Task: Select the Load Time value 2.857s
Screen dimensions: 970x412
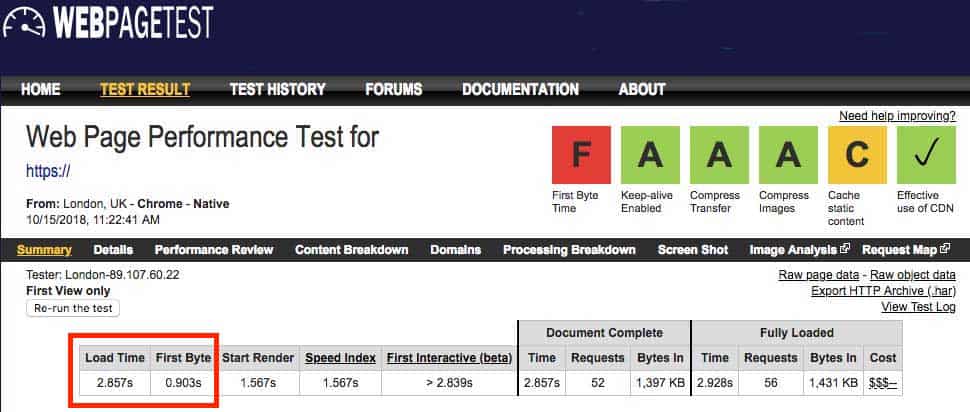Action: [115, 383]
